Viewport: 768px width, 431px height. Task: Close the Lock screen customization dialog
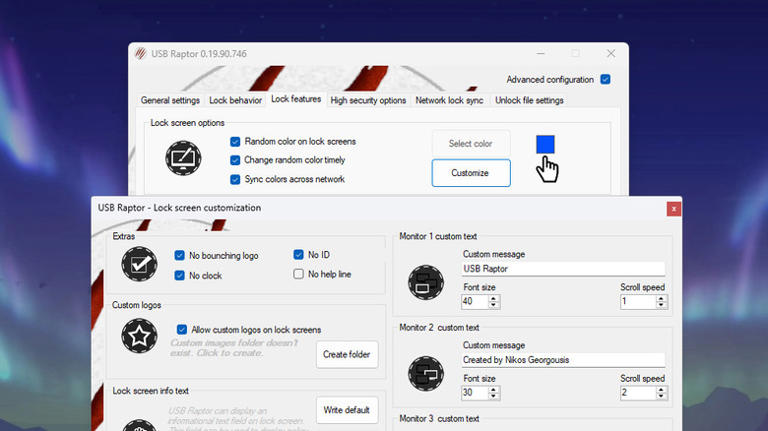pos(674,209)
